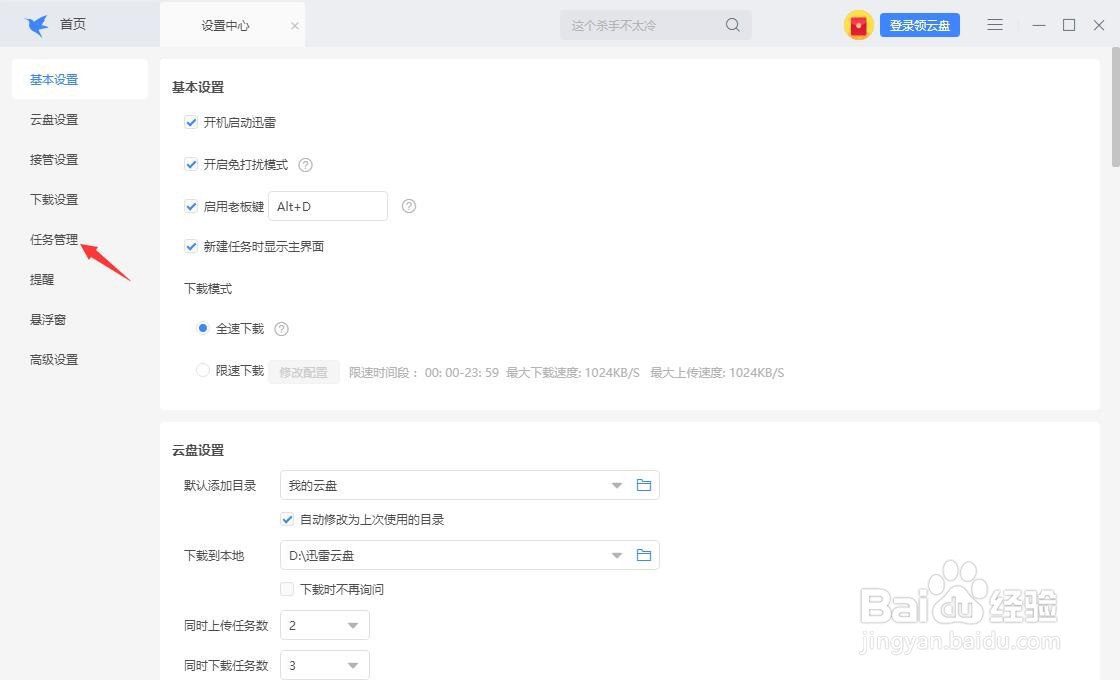Expand 下载到本地 path dropdown arrow
Image resolution: width=1120 pixels, height=680 pixels.
point(616,556)
